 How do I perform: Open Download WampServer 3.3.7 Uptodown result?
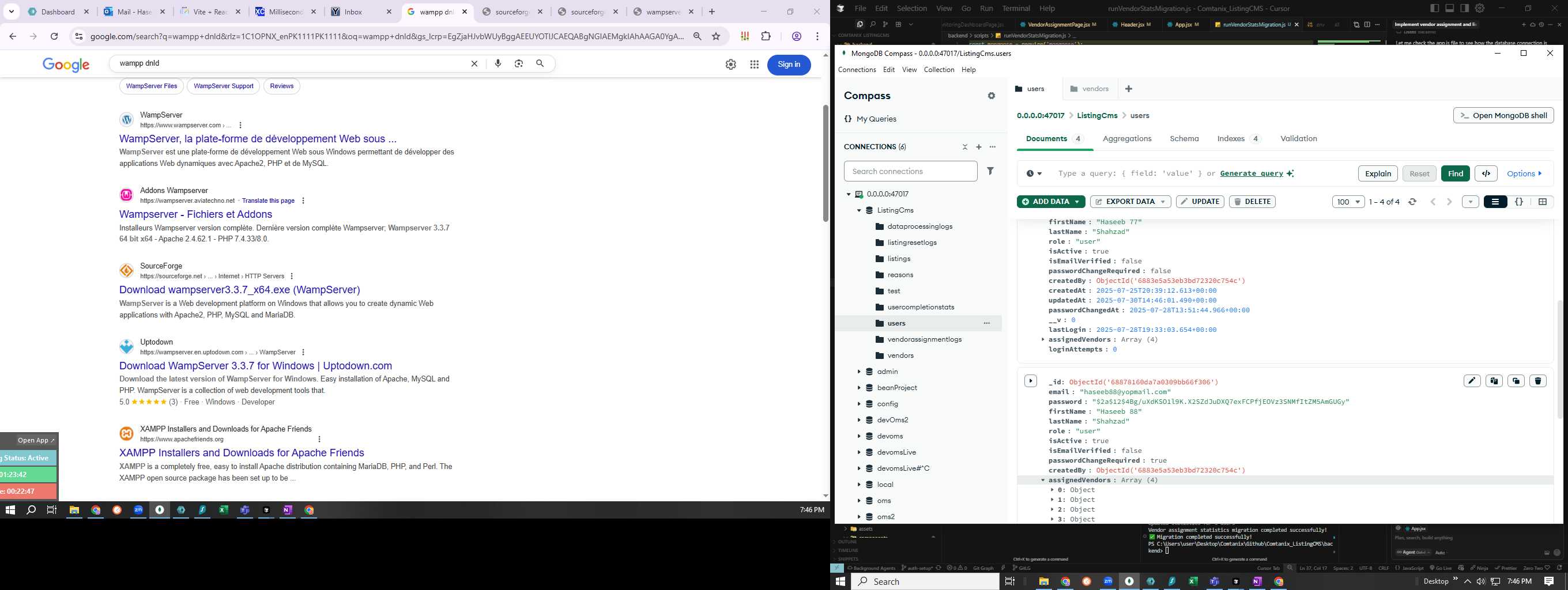[x=255, y=366]
